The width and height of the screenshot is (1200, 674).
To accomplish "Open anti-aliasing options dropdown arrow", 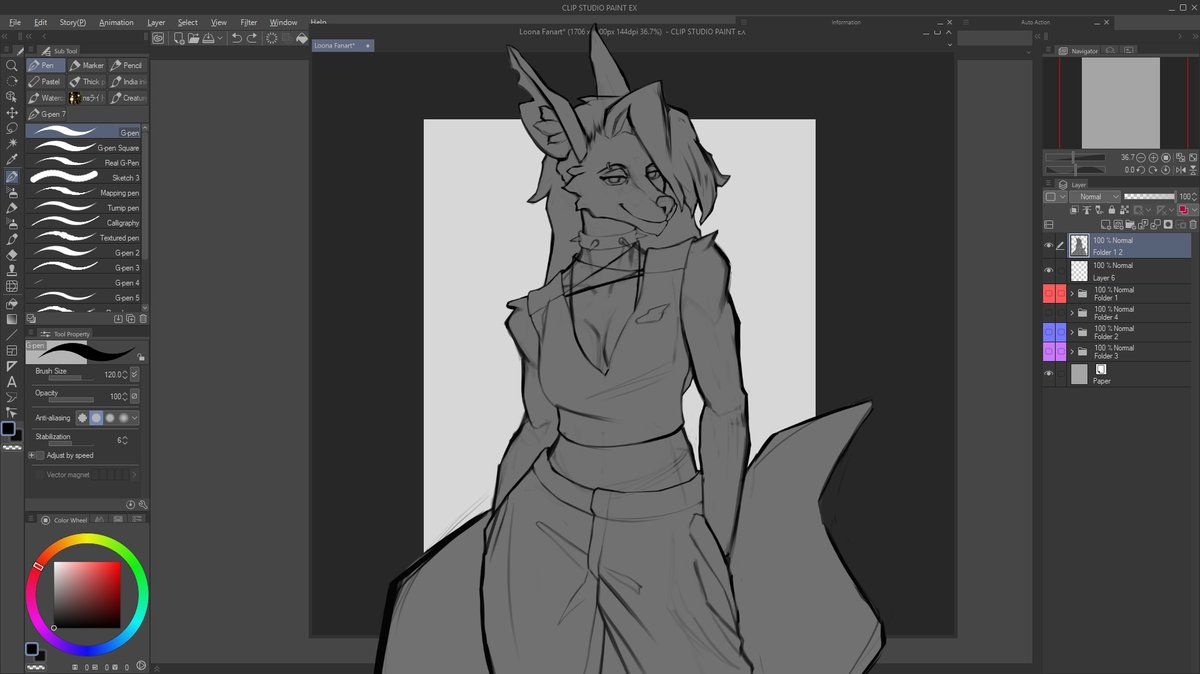I will (x=135, y=418).
